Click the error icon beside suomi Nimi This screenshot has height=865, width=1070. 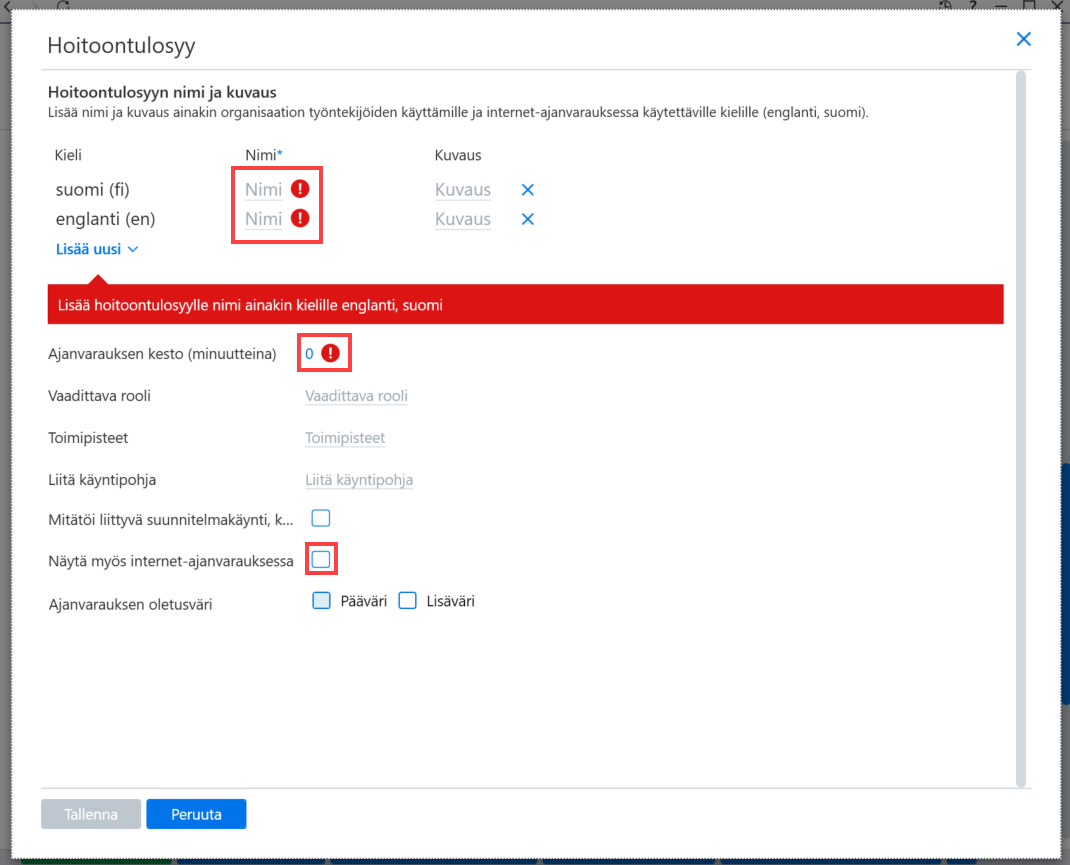tap(300, 189)
